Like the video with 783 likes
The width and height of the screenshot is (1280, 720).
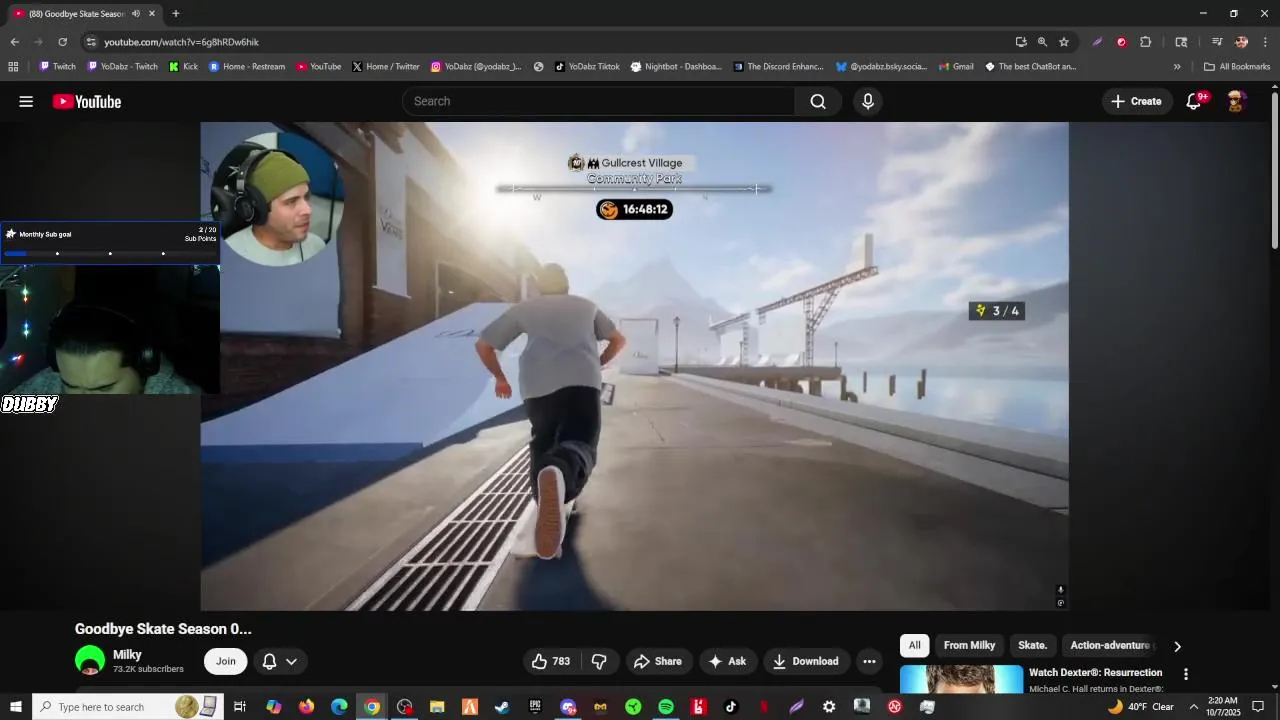click(x=551, y=661)
